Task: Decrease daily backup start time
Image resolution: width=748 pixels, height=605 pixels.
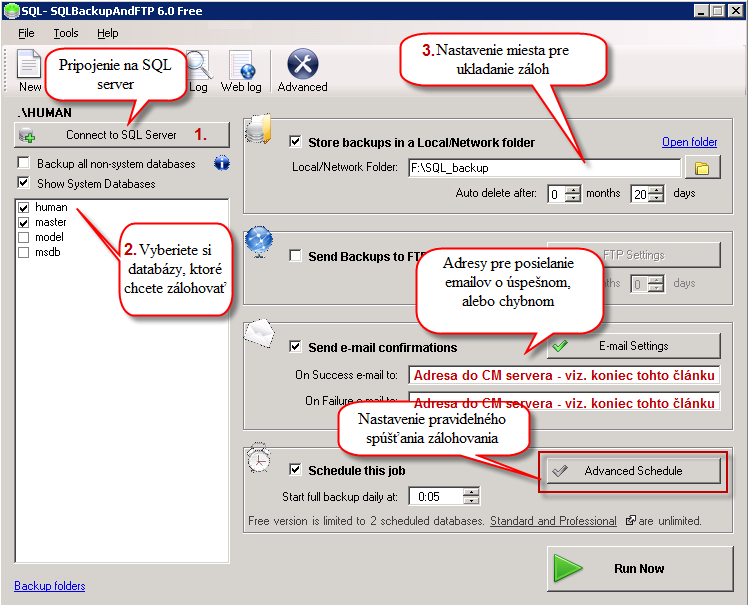Action: coord(471,501)
